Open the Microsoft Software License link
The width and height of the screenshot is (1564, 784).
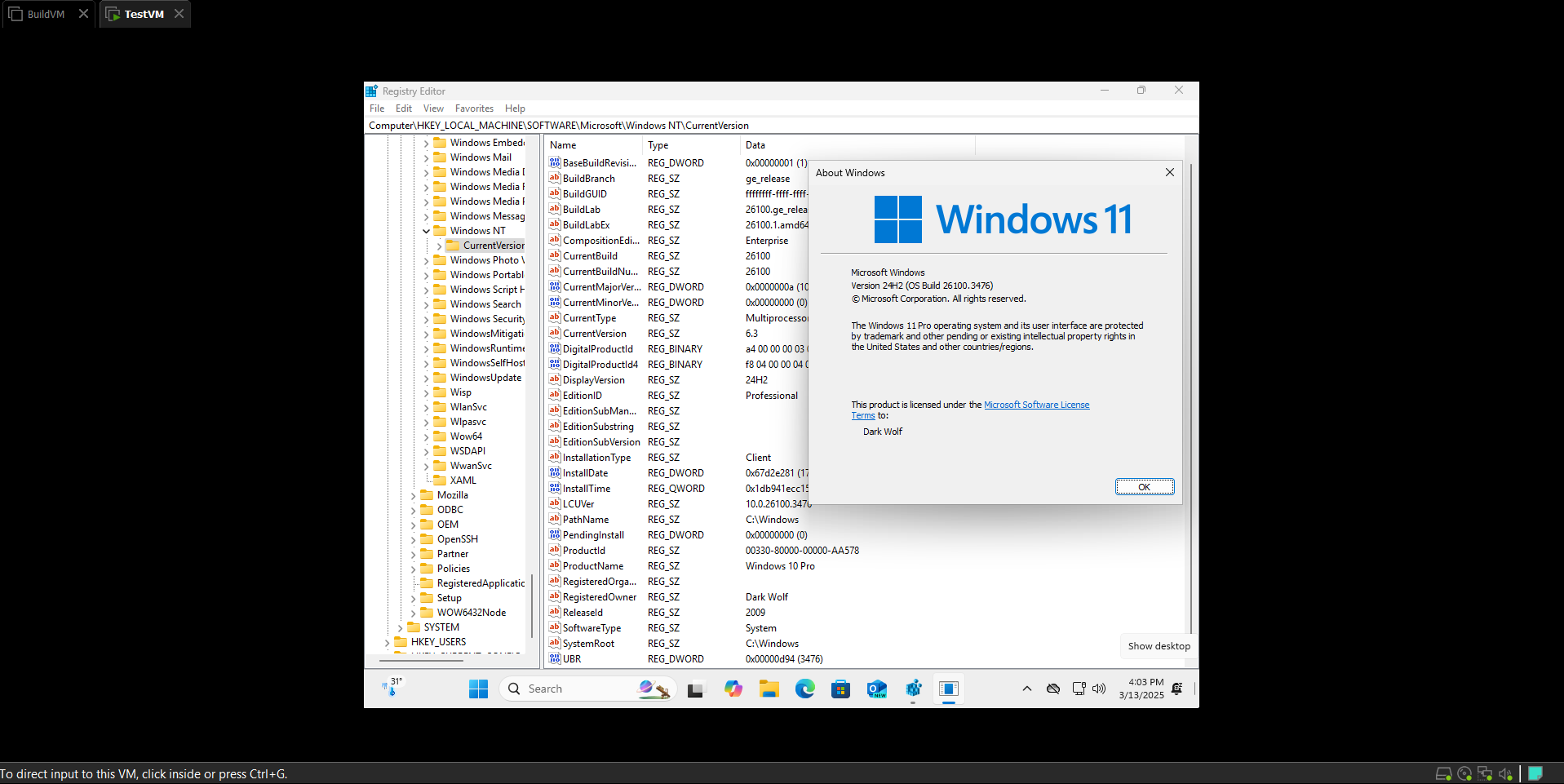coord(1036,405)
